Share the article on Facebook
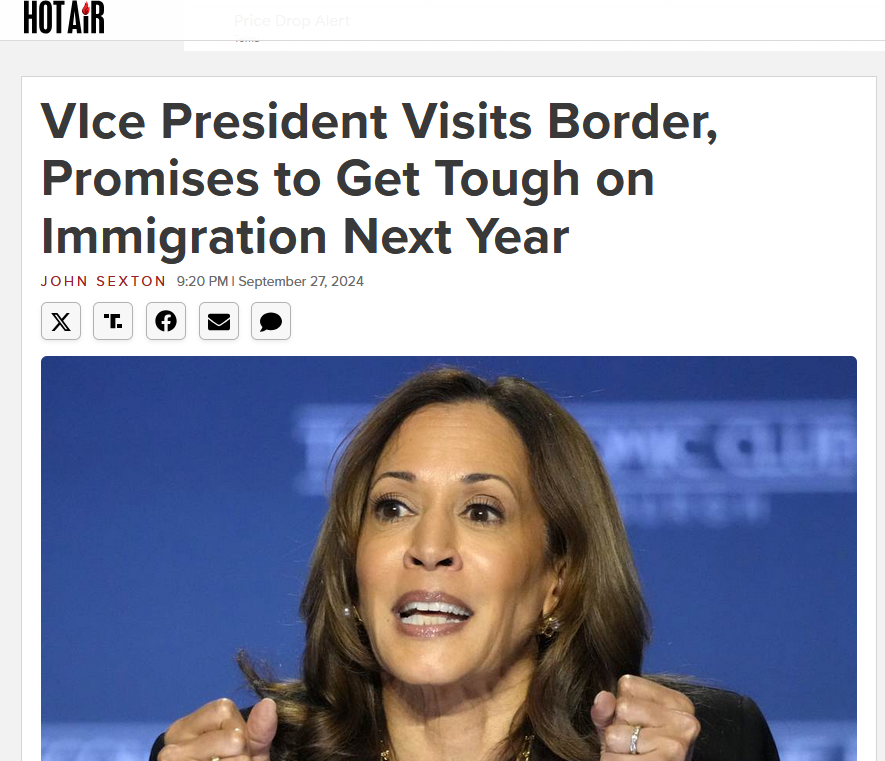This screenshot has width=885, height=761. pos(166,321)
